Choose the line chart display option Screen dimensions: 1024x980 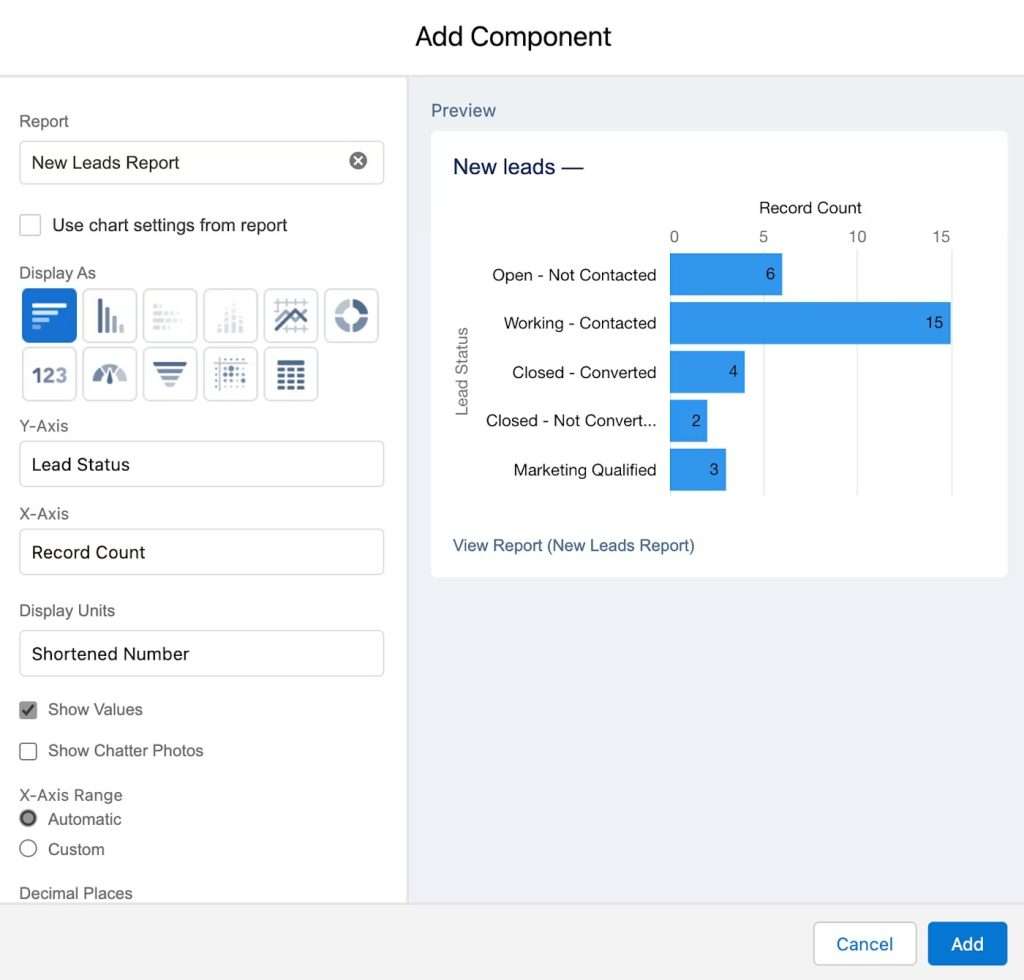click(290, 315)
